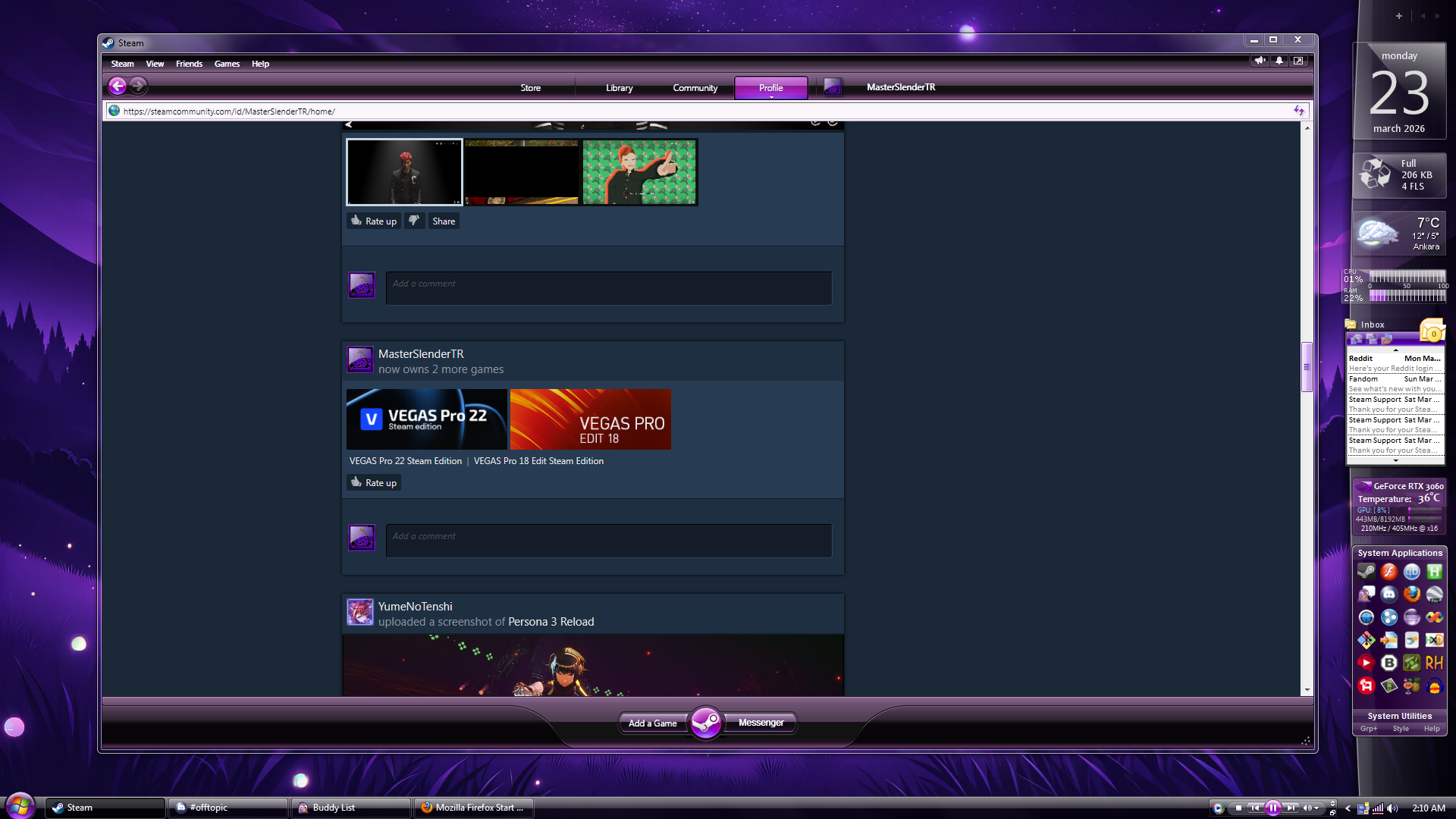This screenshot has height=819, width=1456.
Task: Open Messenger from bottom bar
Action: click(x=761, y=723)
